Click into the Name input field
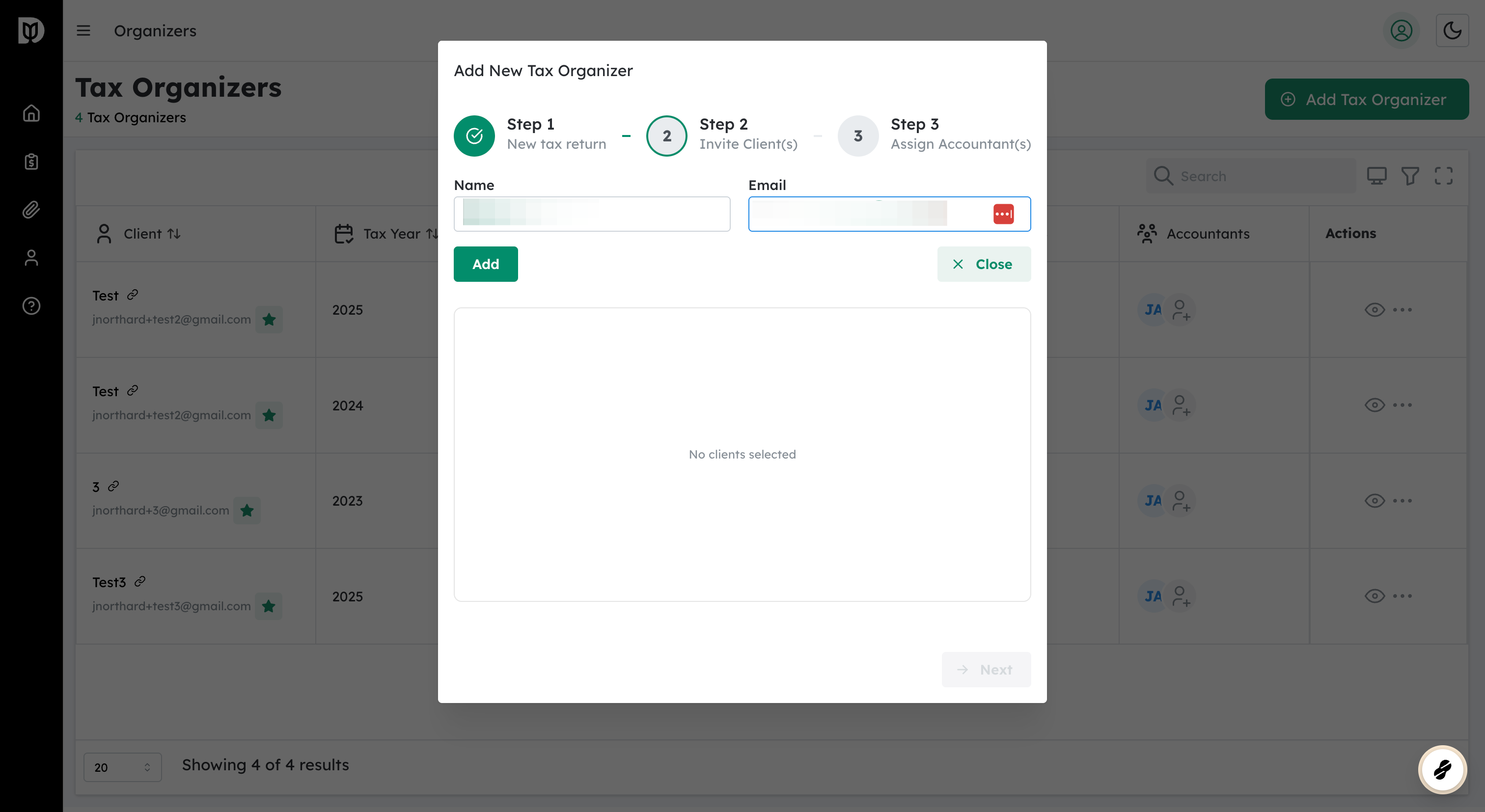1485x812 pixels. tap(591, 215)
